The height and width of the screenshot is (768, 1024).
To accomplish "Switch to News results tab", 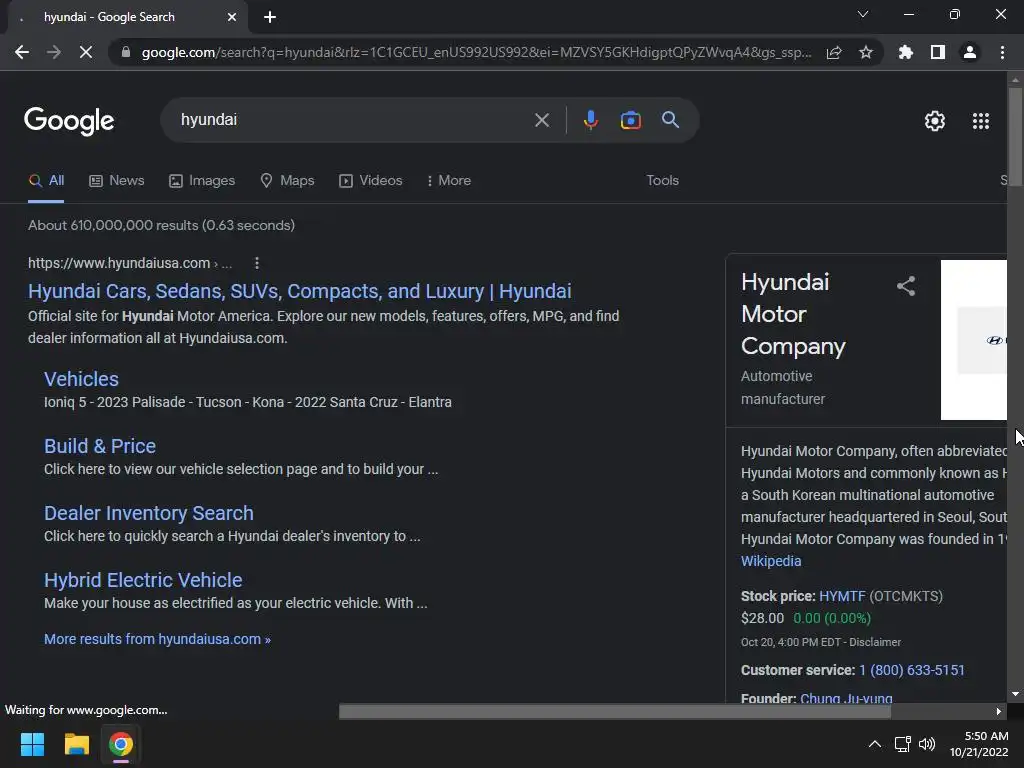I will tap(117, 181).
